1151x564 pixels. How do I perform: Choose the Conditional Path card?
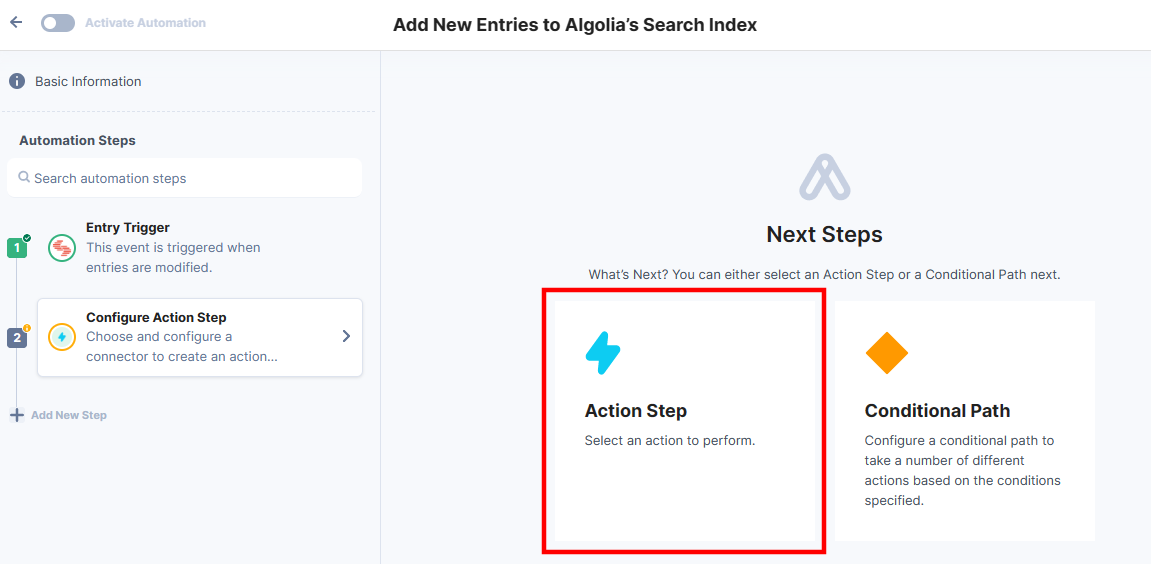click(x=965, y=421)
